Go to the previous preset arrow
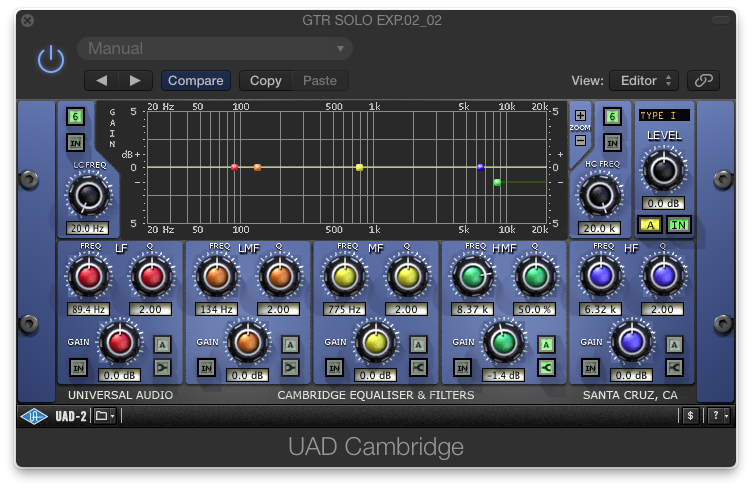Image resolution: width=752 pixels, height=489 pixels. pyautogui.click(x=102, y=81)
